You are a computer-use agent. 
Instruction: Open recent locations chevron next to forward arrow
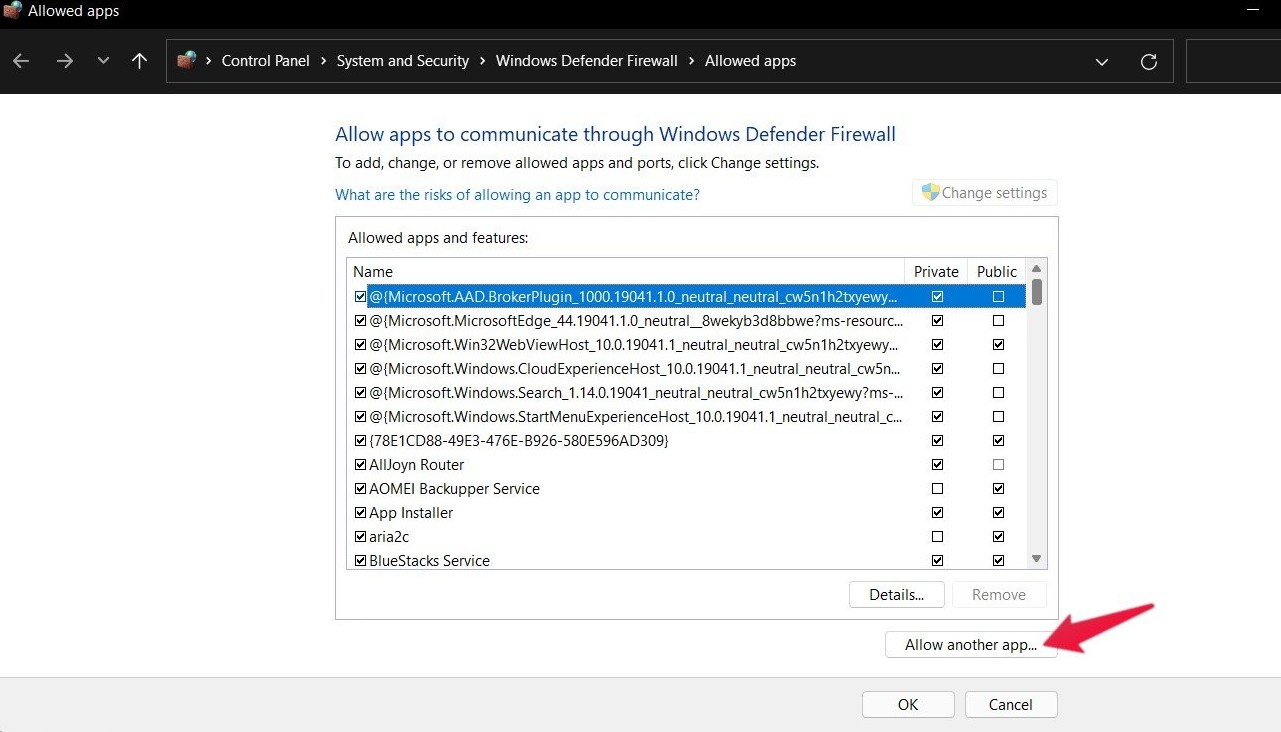(x=103, y=61)
